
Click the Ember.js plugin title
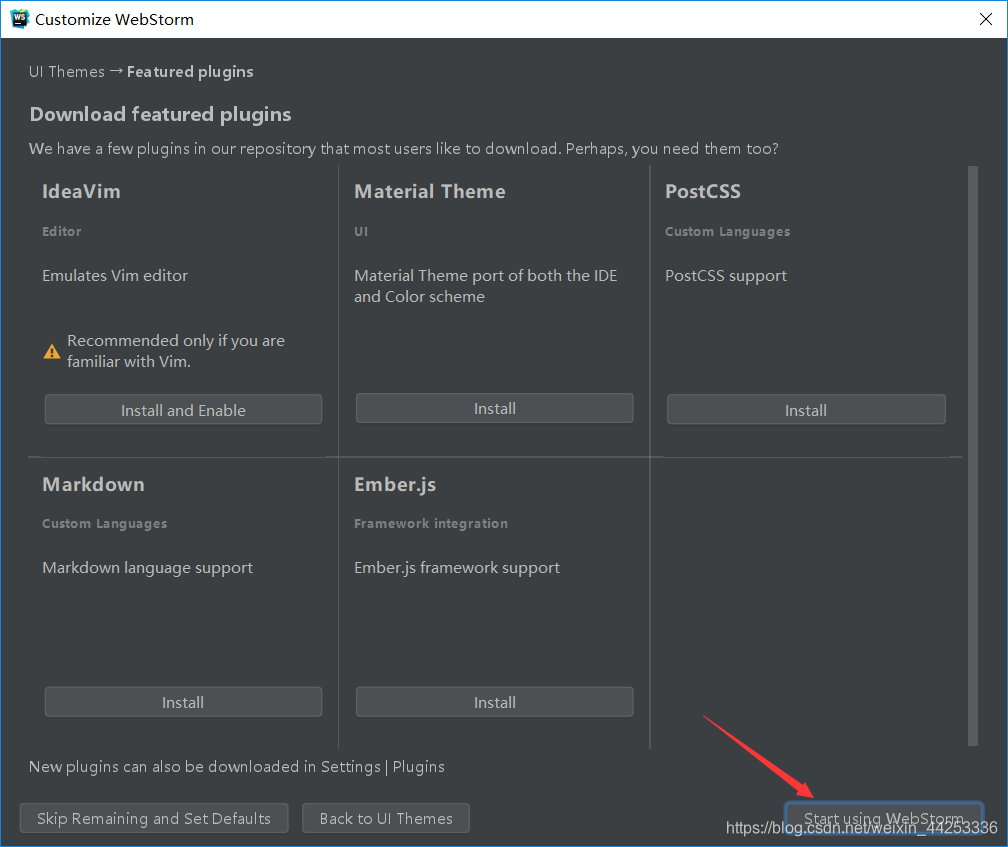[x=395, y=485]
